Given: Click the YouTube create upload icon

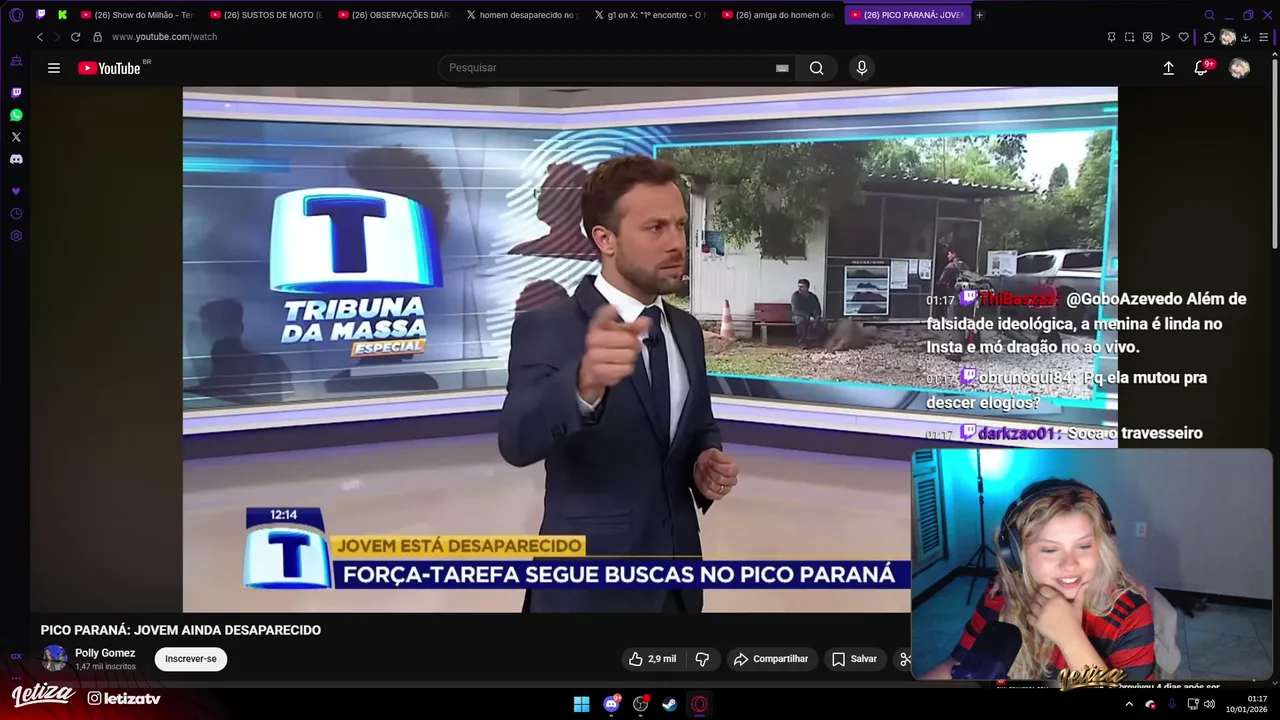Looking at the screenshot, I should (1168, 68).
